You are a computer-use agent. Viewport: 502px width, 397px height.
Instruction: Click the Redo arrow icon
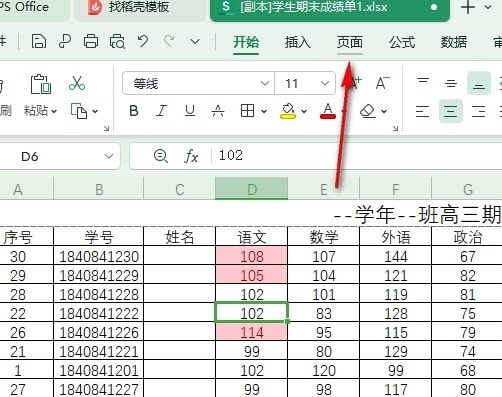pyautogui.click(x=169, y=42)
